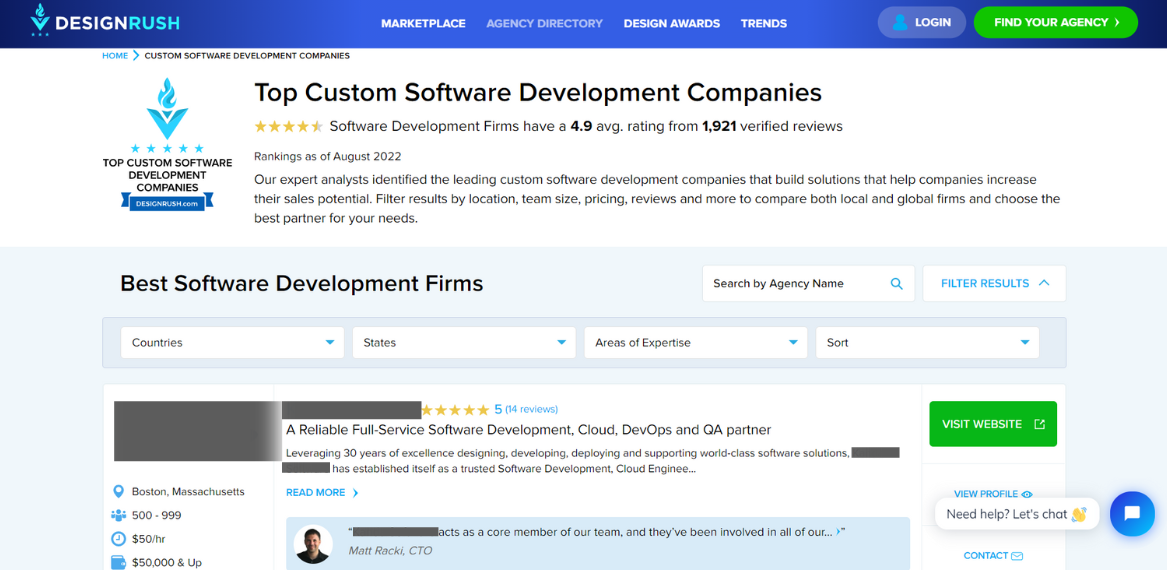Open the Design Awards menu item
The image size is (1170, 570).
click(671, 23)
